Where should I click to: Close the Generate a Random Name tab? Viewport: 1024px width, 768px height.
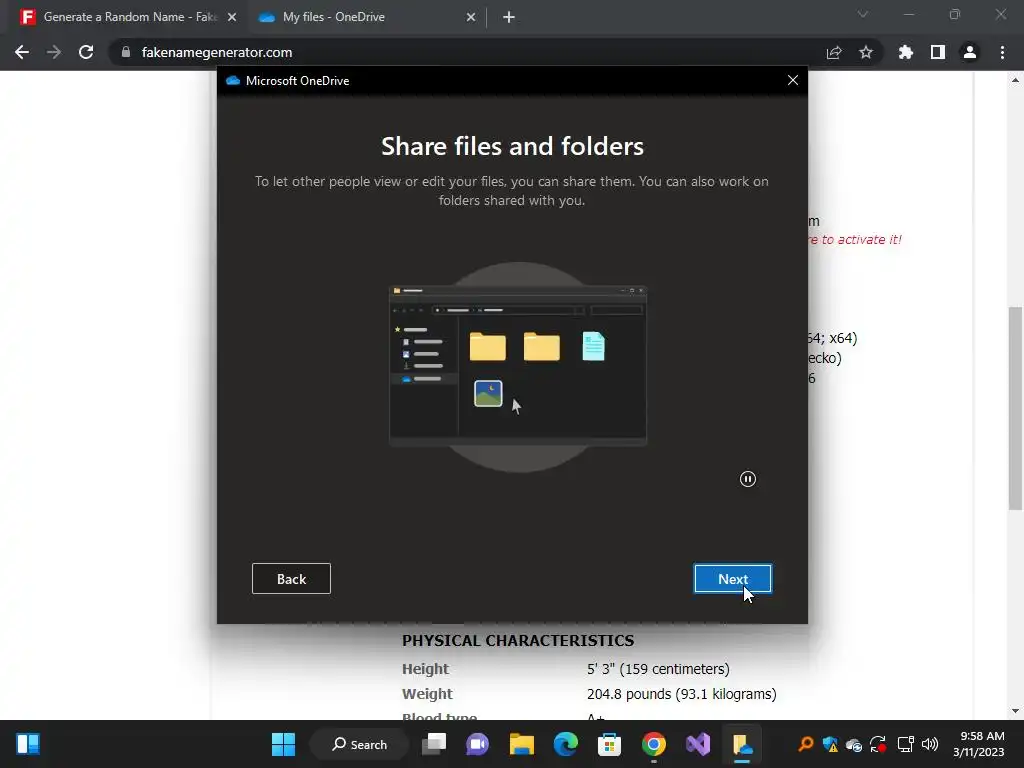(x=232, y=17)
